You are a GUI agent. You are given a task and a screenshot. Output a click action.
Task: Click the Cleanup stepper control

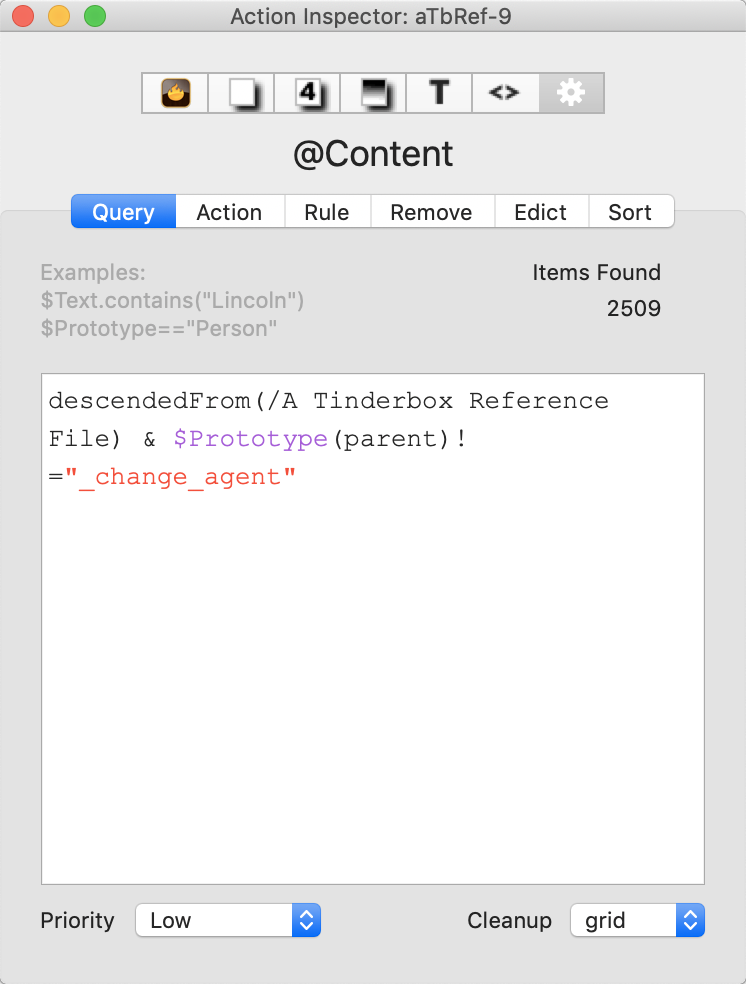690,920
